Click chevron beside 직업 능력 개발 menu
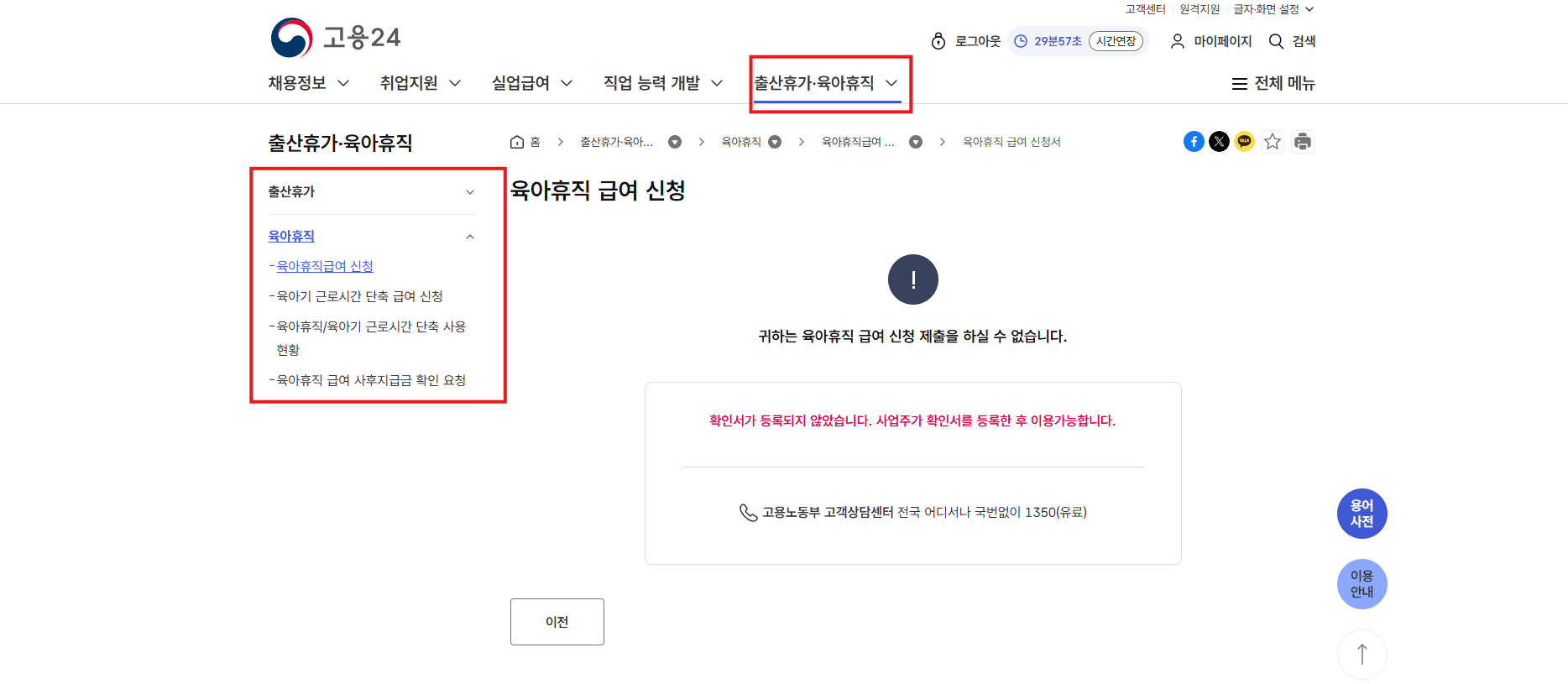1568x684 pixels. pyautogui.click(x=717, y=83)
